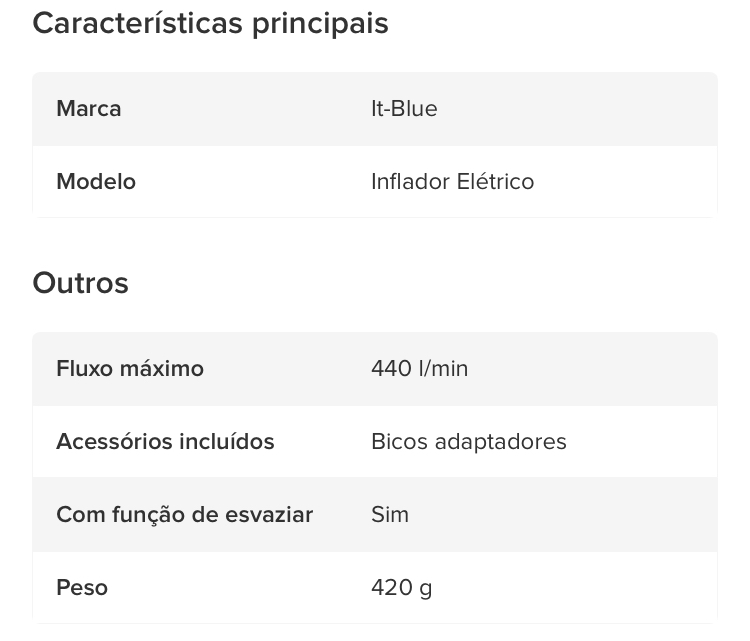The image size is (750, 641).
Task: Select the 'Outros' section heading
Action: (x=80, y=283)
